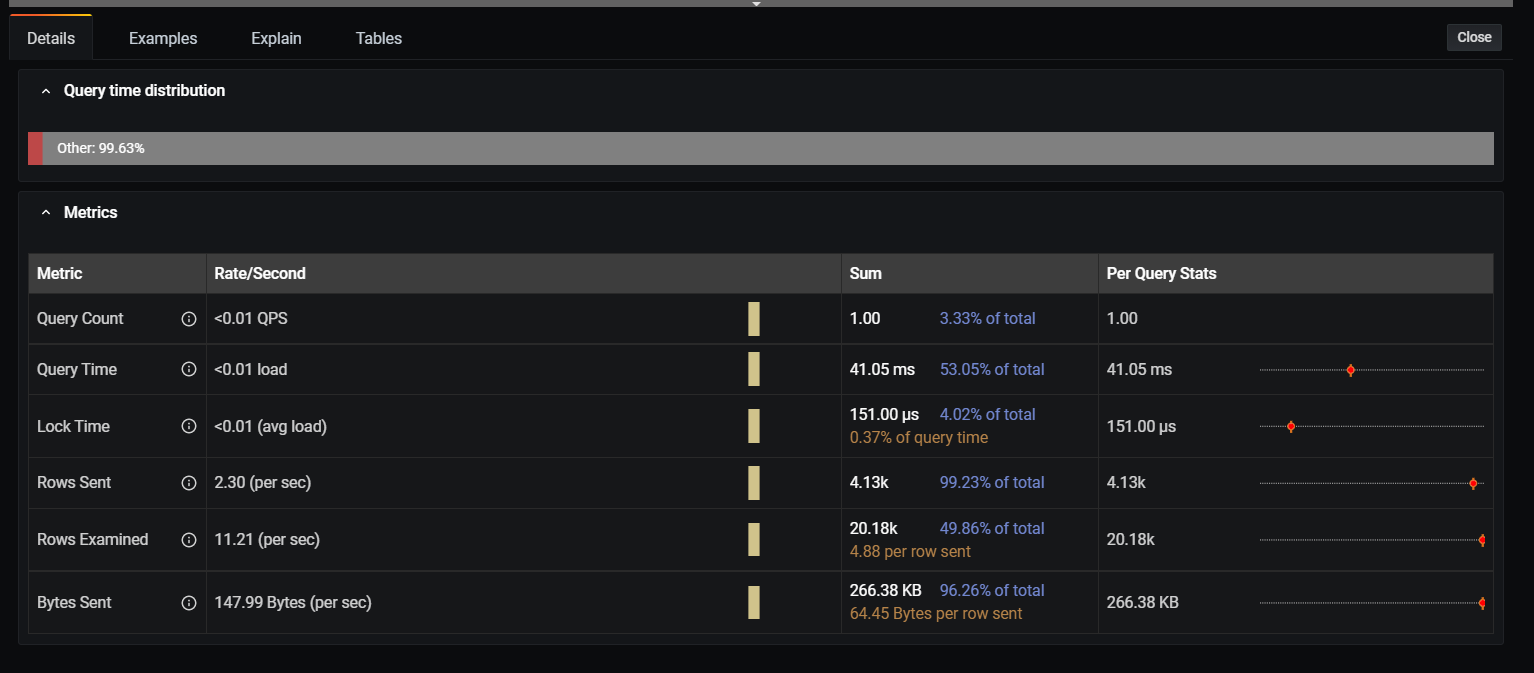Click the '11.21 (per sec)' value
1534x673 pixels.
[x=267, y=540]
